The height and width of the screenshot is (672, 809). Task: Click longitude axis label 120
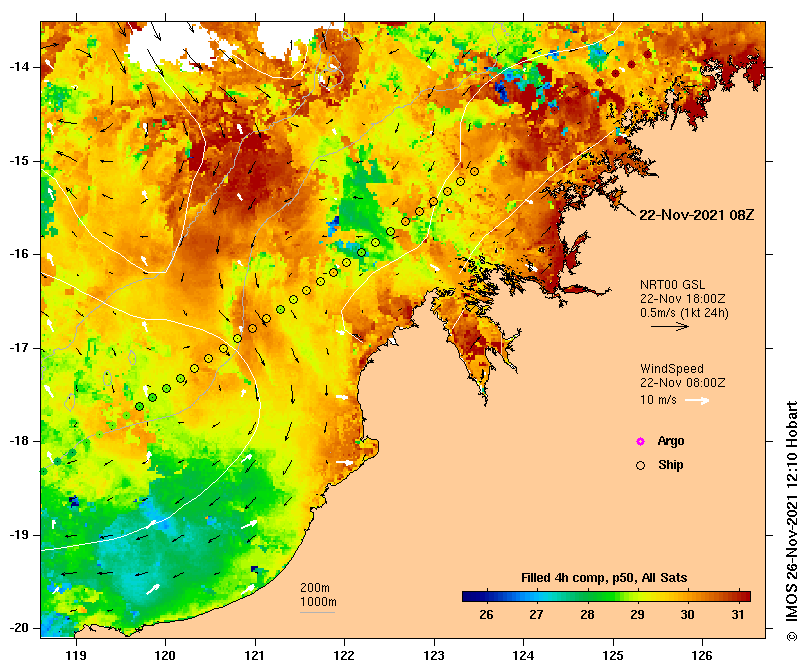(165, 656)
